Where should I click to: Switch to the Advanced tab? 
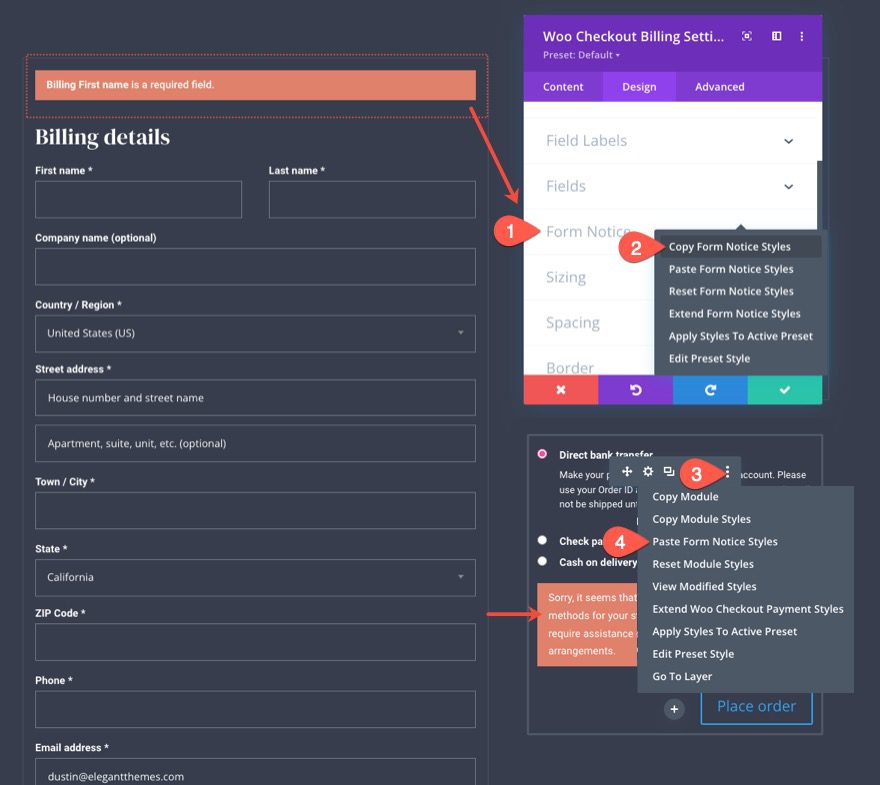[718, 87]
